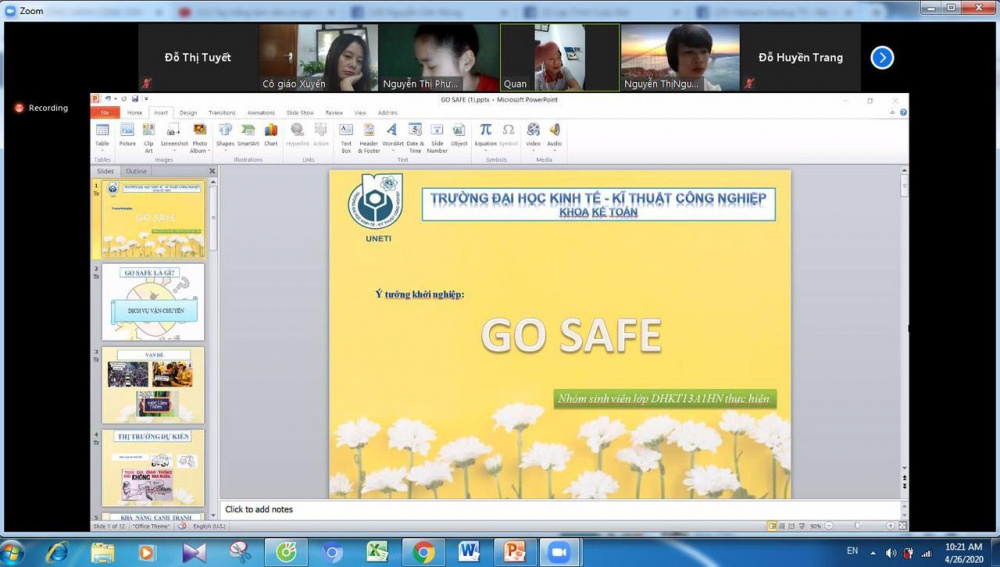Show hidden system tray icons
This screenshot has width=1000, height=567.
tap(872, 553)
